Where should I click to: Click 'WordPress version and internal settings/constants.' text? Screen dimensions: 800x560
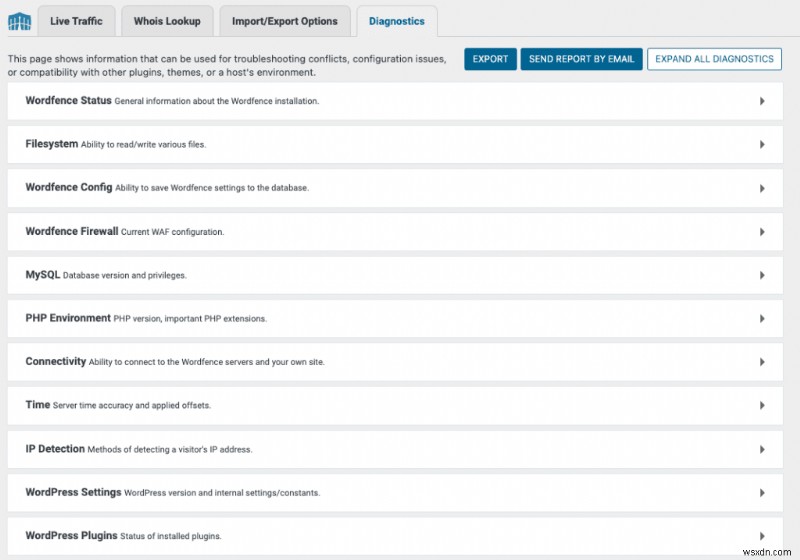click(x=222, y=493)
